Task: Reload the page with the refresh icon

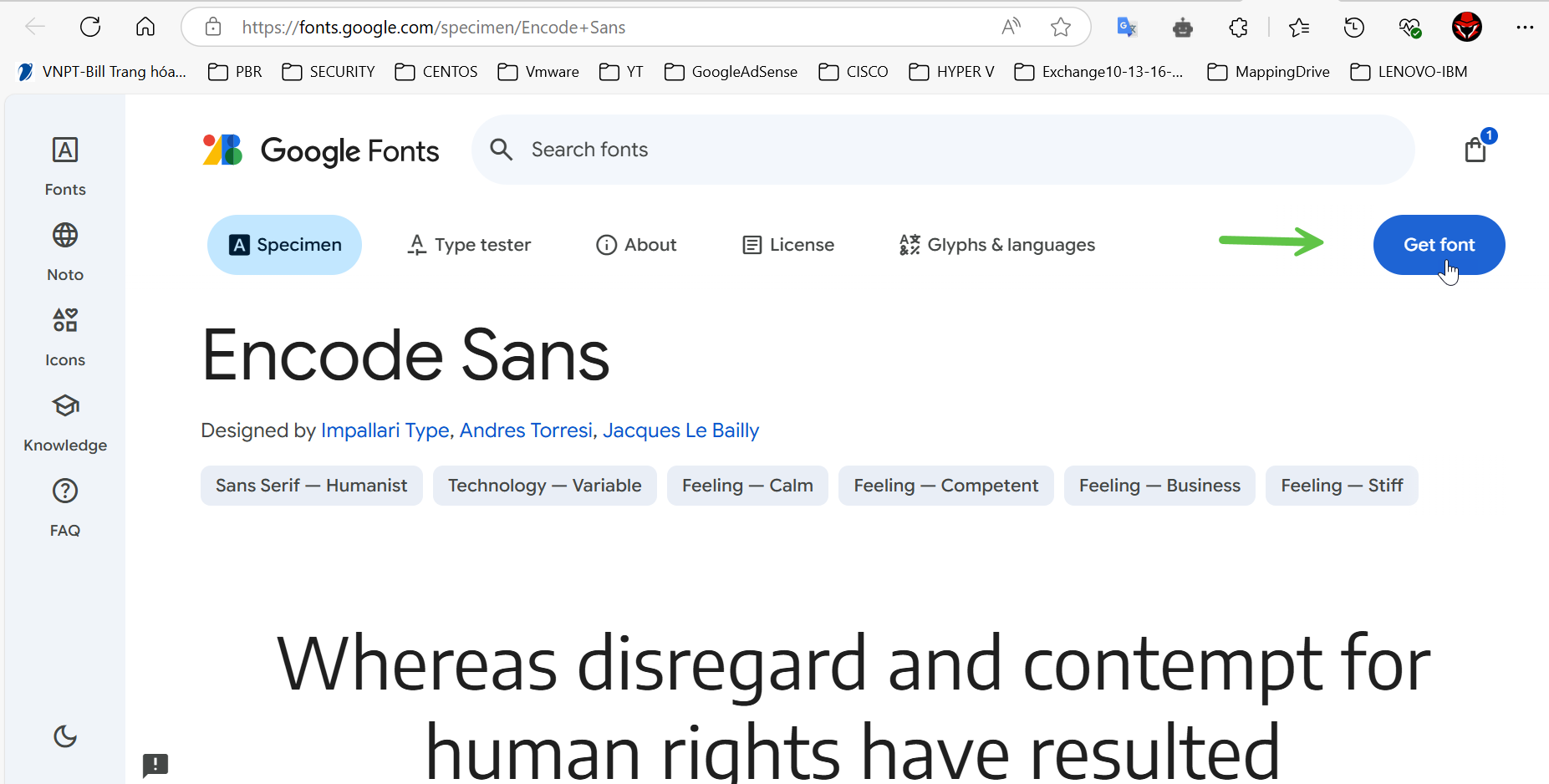Action: pos(90,27)
